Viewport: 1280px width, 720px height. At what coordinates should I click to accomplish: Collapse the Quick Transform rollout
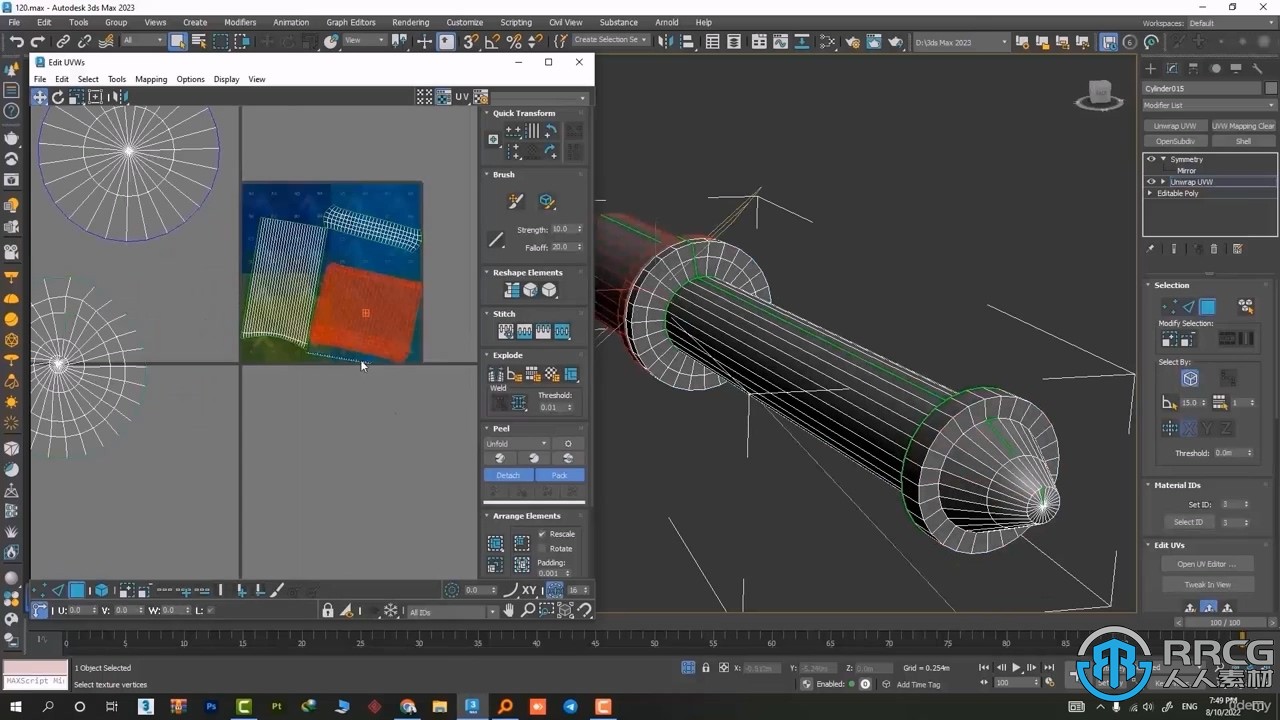point(487,113)
